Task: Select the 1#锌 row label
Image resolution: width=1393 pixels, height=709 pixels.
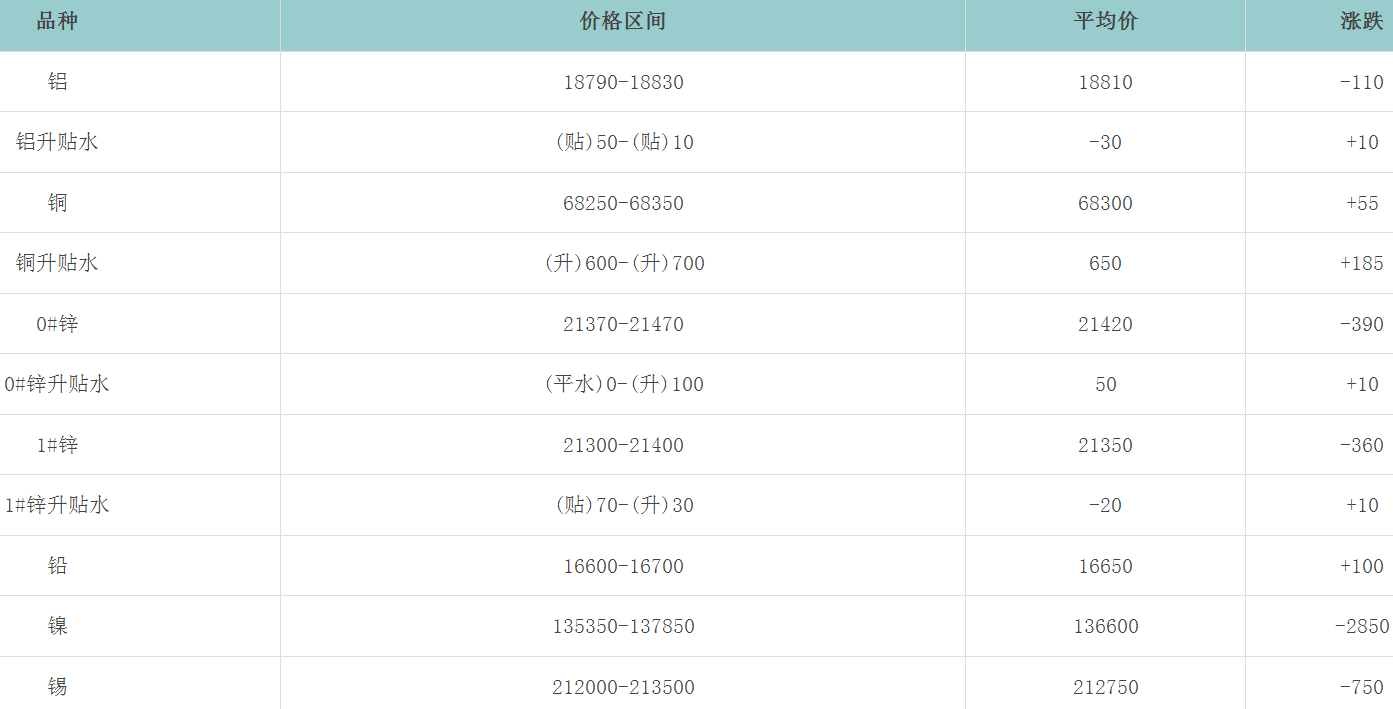Action: coord(57,445)
